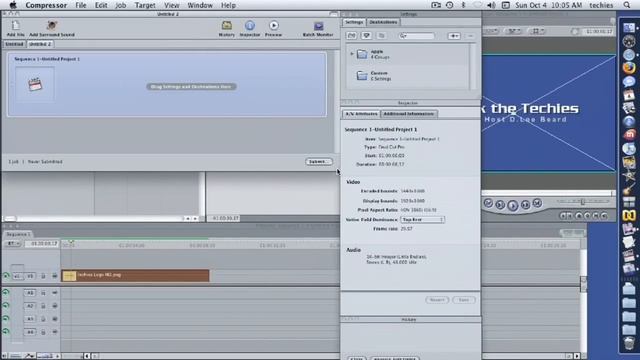640x360 pixels.
Task: Click the Finder icon in the Dock
Action: 629,28
